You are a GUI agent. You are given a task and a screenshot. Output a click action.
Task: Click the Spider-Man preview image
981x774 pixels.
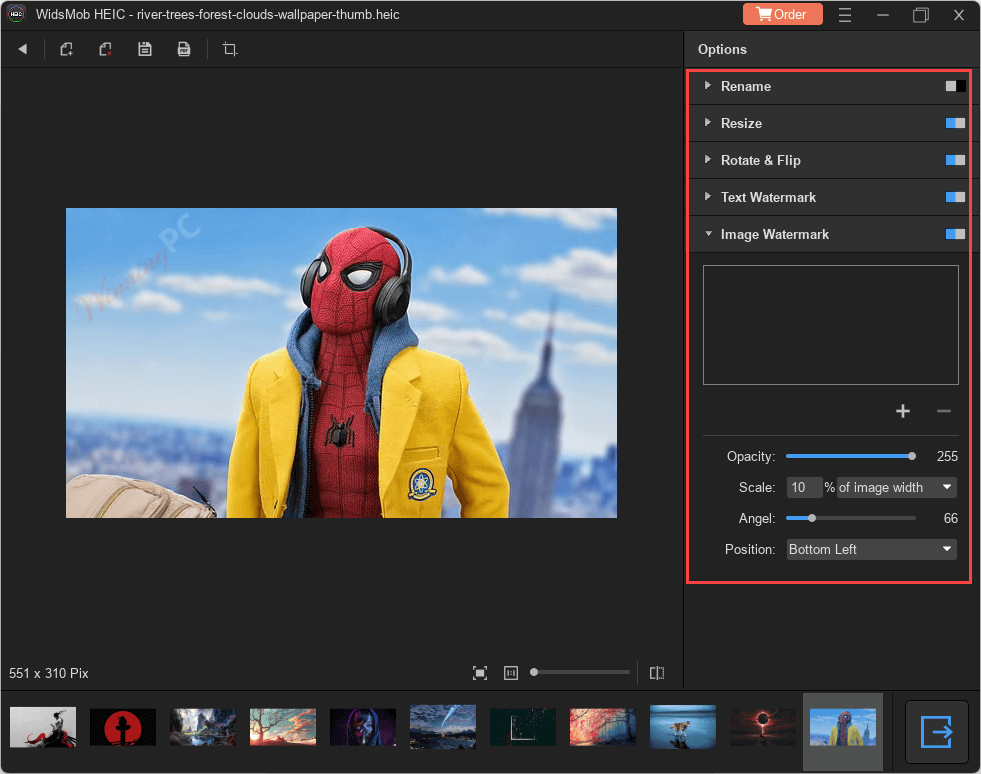341,363
